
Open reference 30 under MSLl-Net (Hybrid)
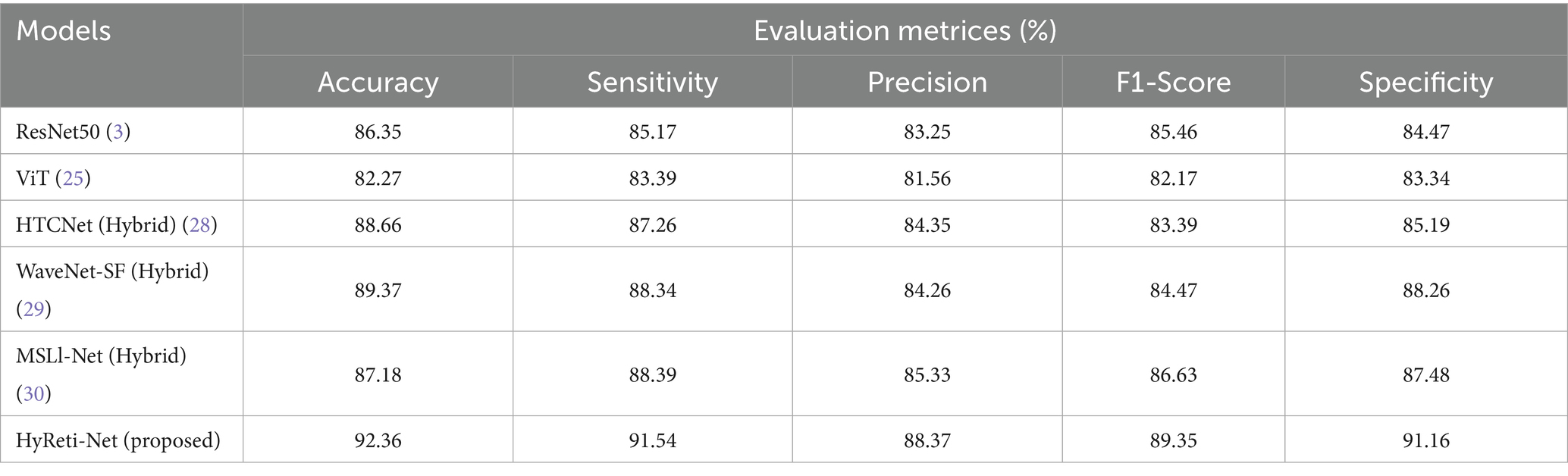point(33,393)
